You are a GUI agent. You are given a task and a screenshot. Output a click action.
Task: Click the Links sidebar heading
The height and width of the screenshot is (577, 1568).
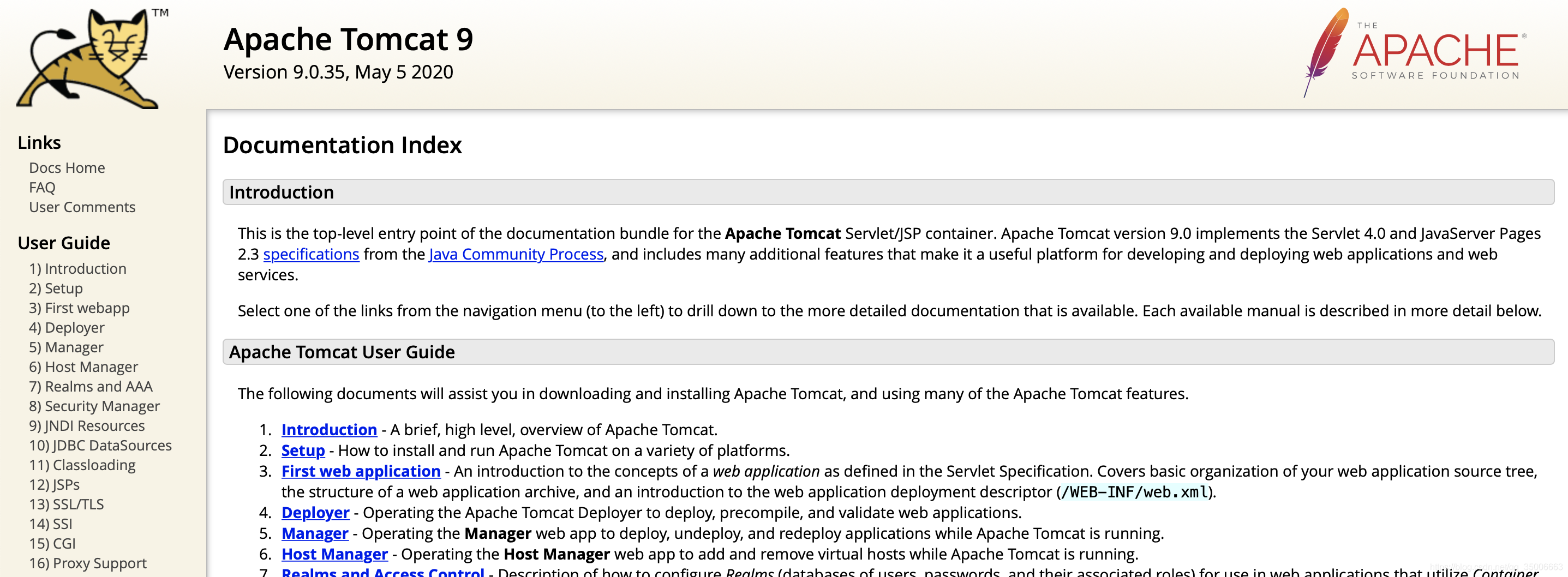click(40, 142)
